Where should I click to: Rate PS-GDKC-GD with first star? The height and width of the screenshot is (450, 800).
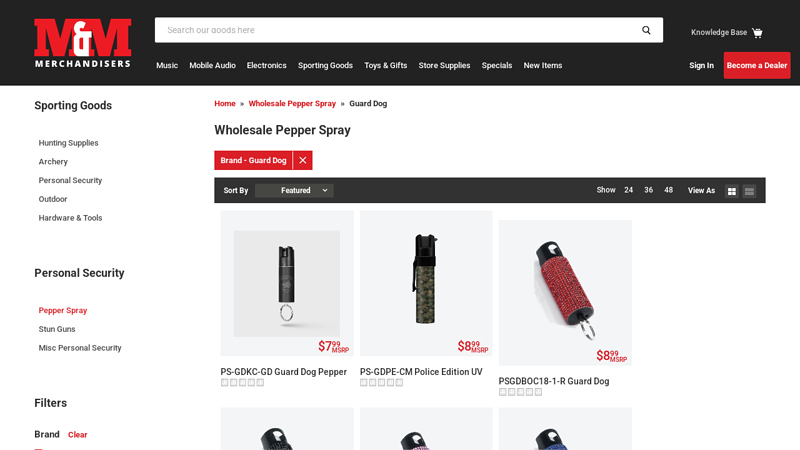[224, 383]
